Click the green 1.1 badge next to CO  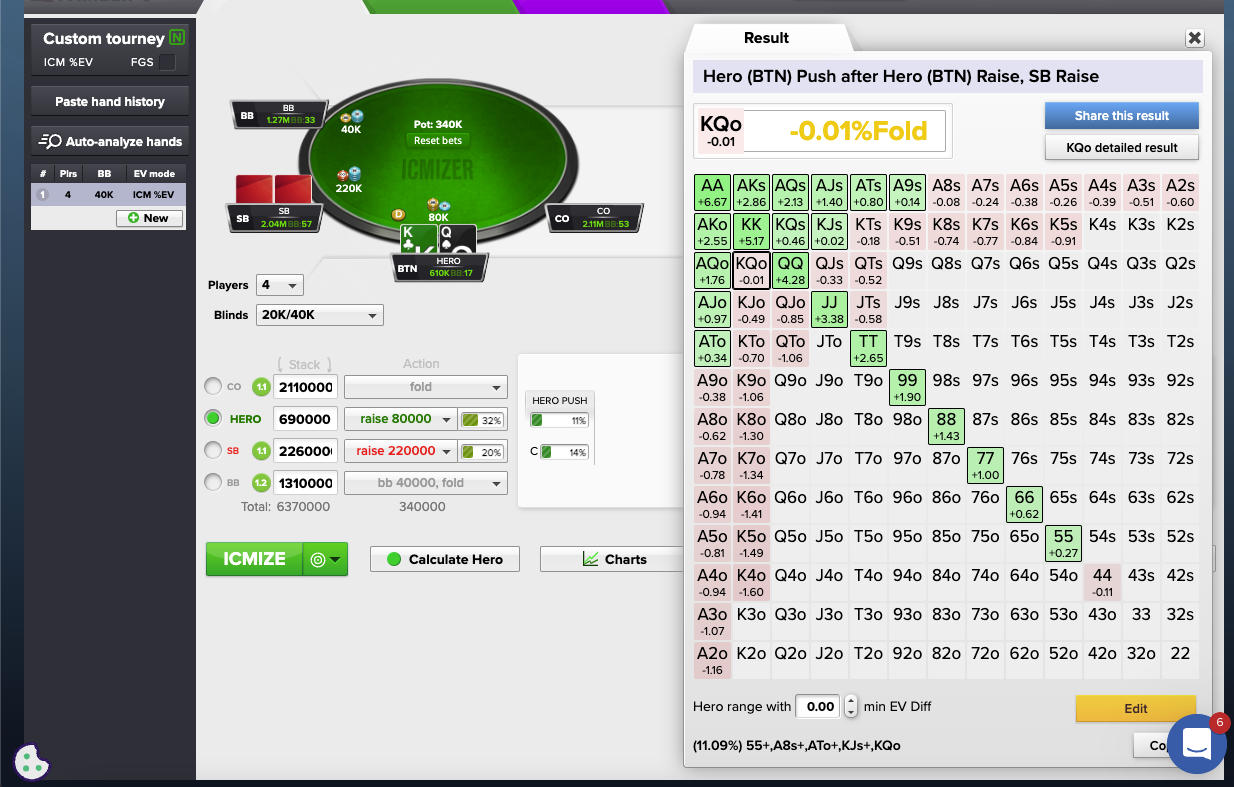click(x=261, y=387)
